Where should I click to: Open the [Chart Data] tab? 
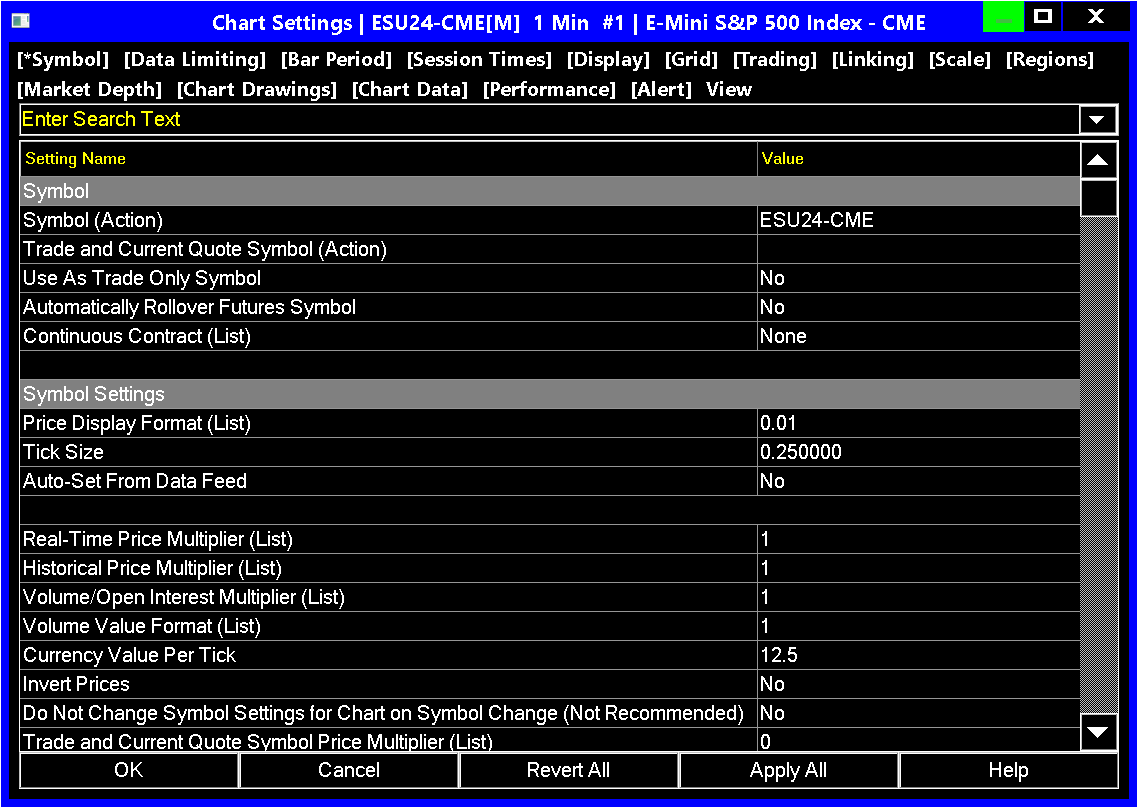(x=409, y=89)
